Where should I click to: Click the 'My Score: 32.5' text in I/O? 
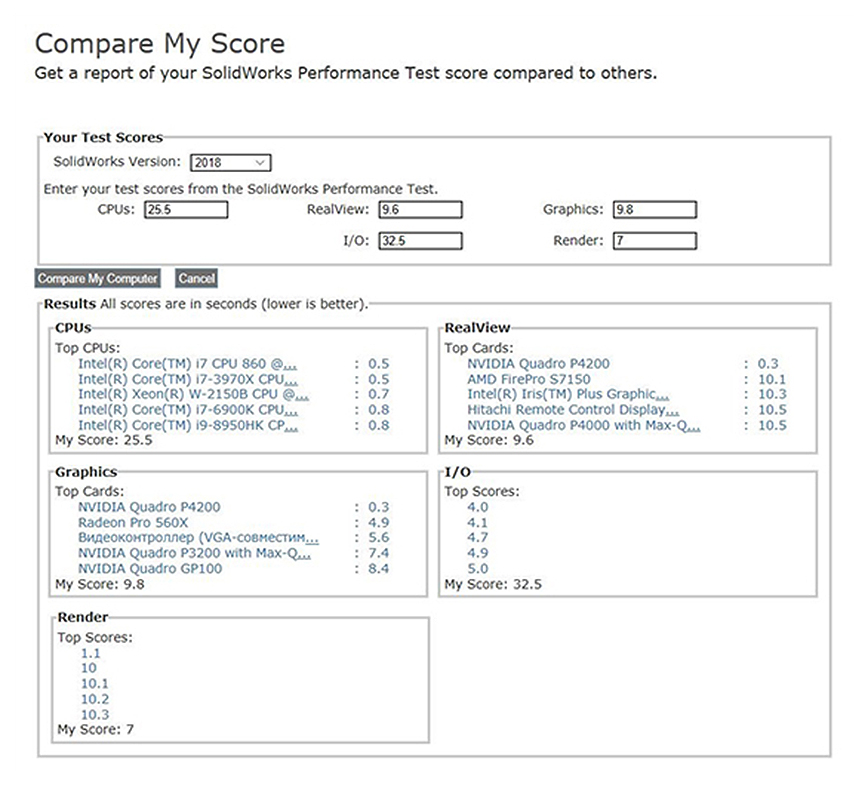(x=493, y=585)
